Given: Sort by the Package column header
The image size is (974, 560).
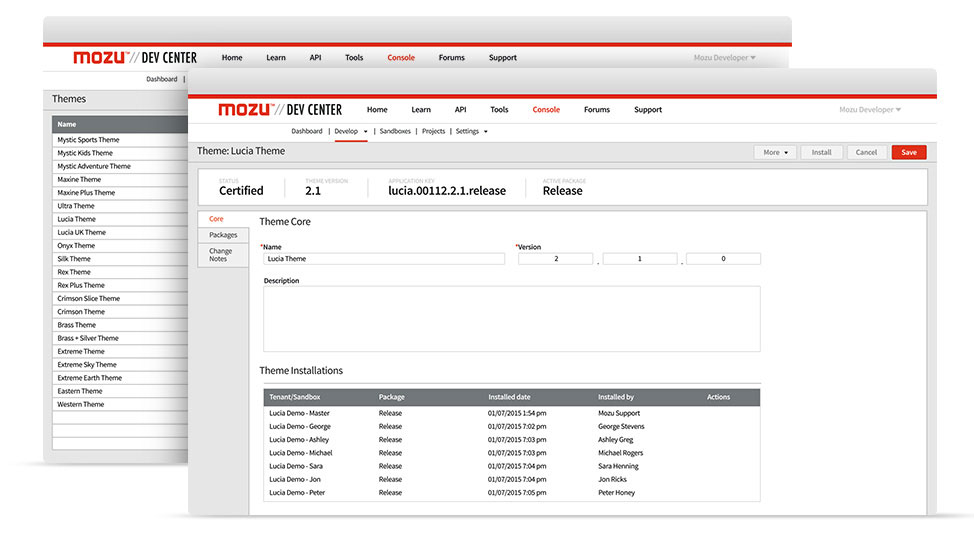Looking at the screenshot, I should (391, 397).
